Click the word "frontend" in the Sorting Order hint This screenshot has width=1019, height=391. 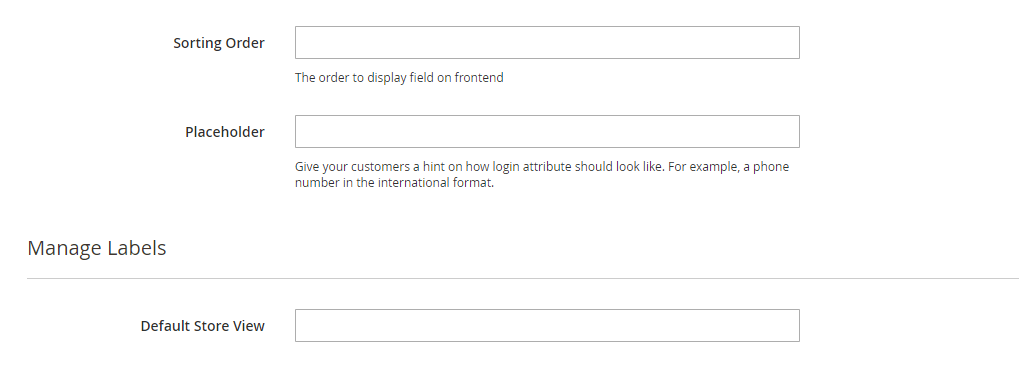[x=479, y=78]
